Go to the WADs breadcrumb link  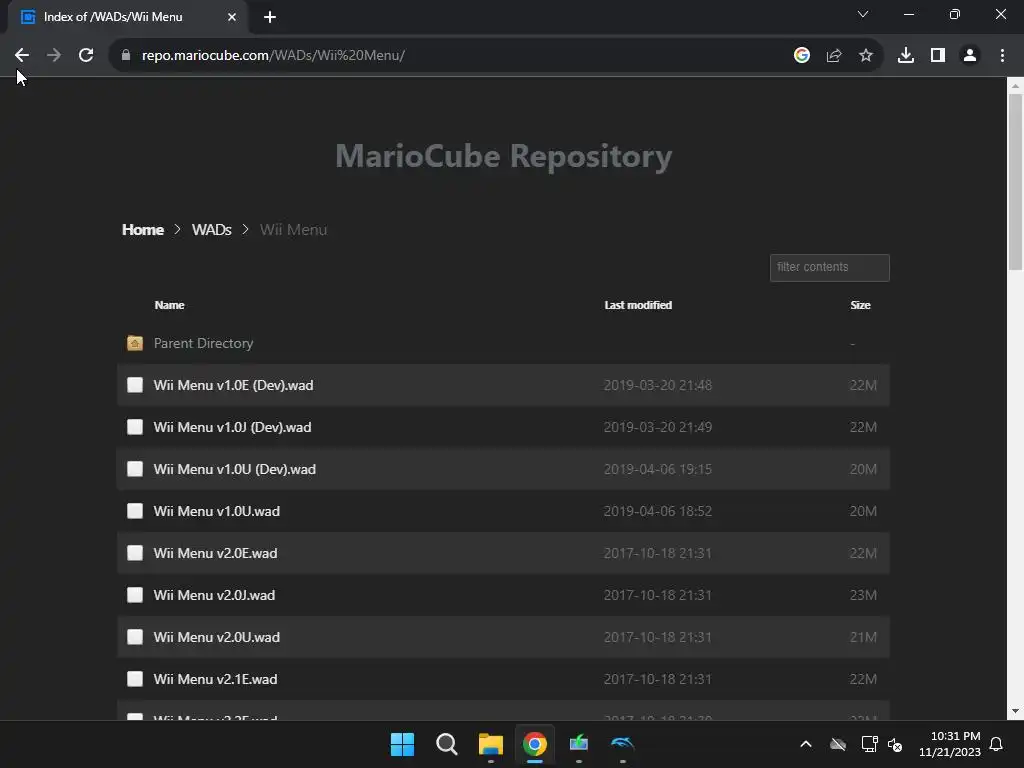click(212, 230)
